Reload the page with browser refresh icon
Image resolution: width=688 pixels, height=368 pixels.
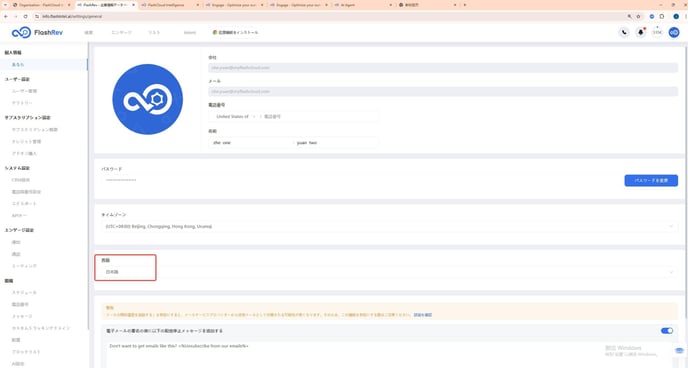[25, 16]
